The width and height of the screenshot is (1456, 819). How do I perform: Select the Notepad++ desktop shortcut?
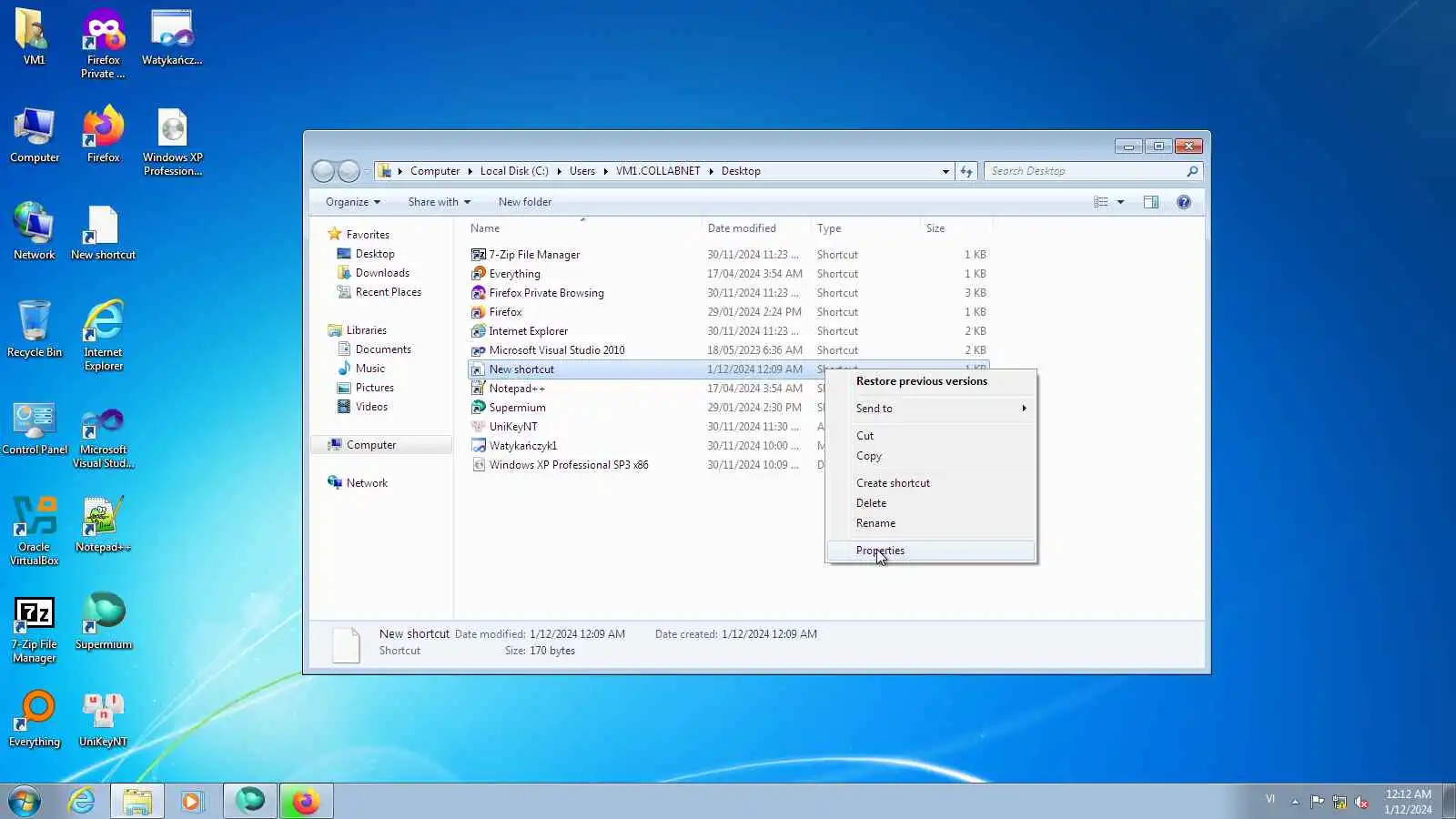pos(103,524)
